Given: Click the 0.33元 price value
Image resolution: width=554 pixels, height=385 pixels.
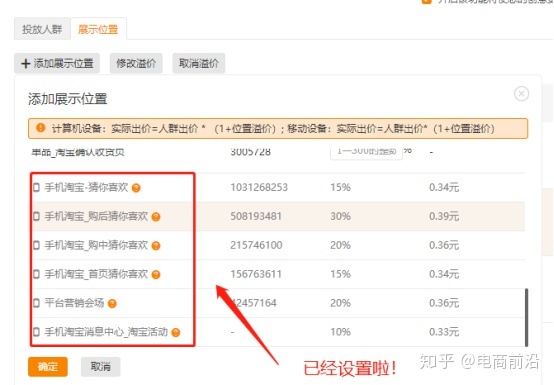Looking at the screenshot, I should tap(444, 332).
